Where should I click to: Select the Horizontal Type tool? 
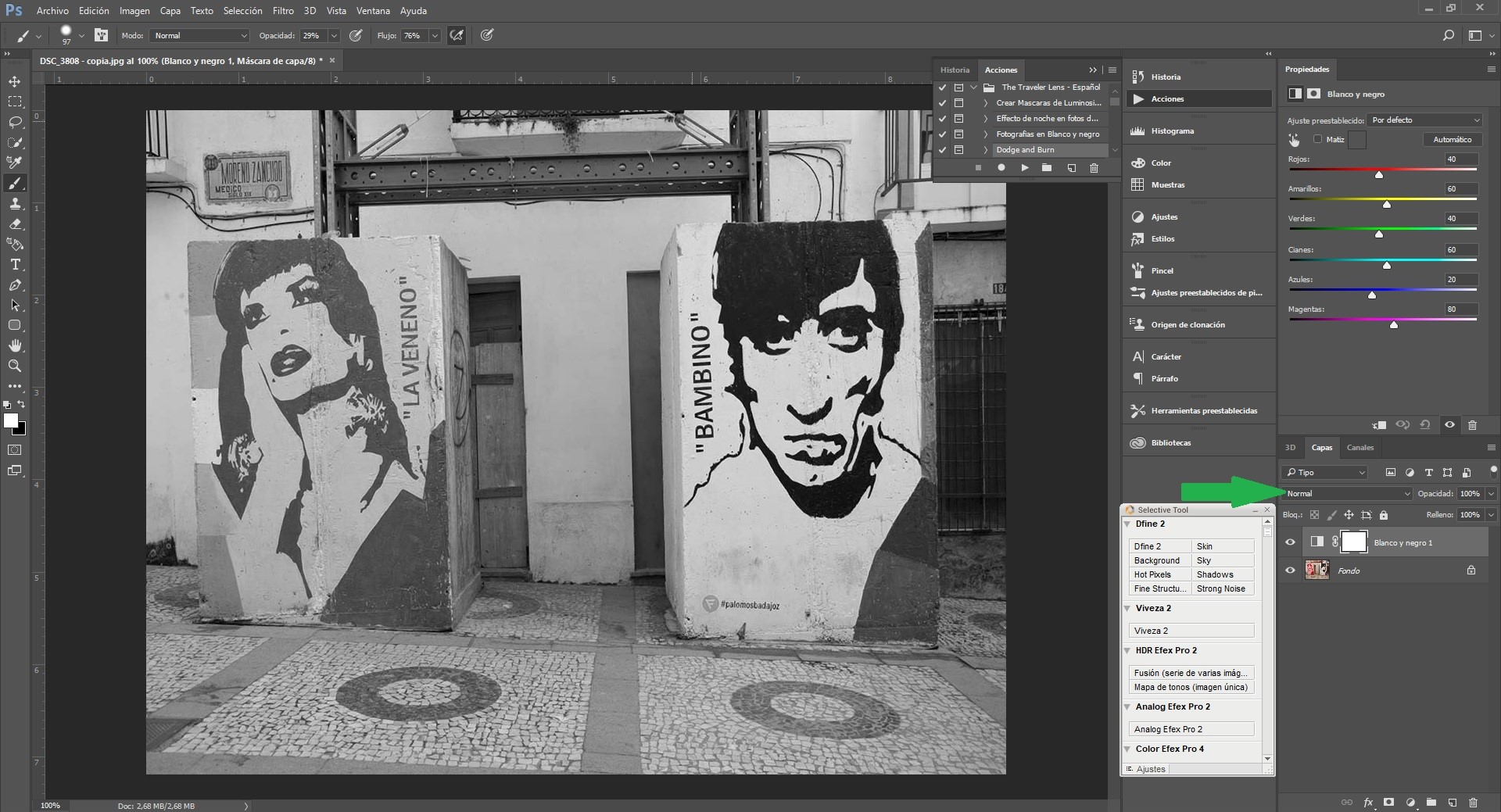pos(15,264)
